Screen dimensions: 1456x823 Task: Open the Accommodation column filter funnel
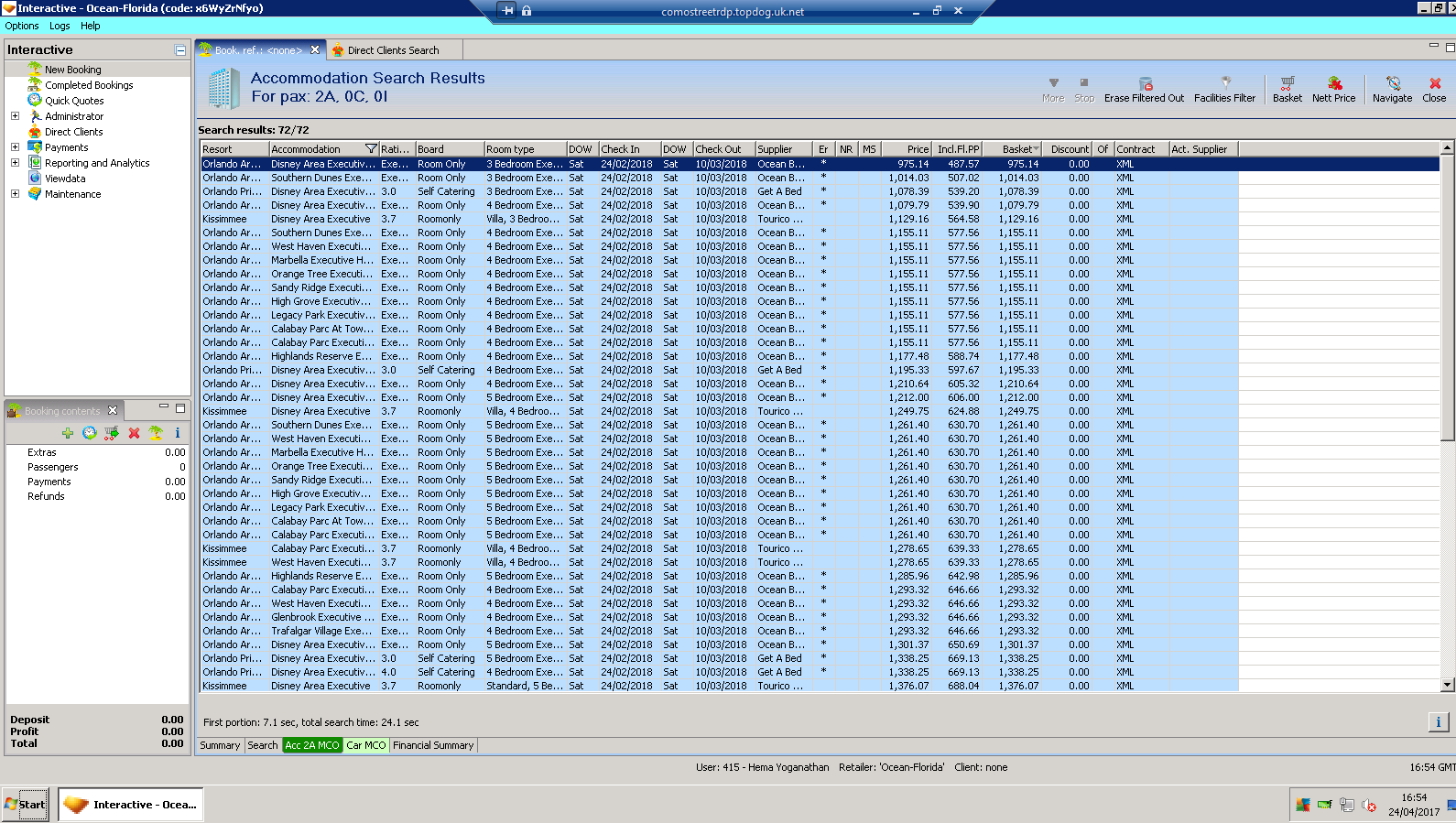click(371, 148)
